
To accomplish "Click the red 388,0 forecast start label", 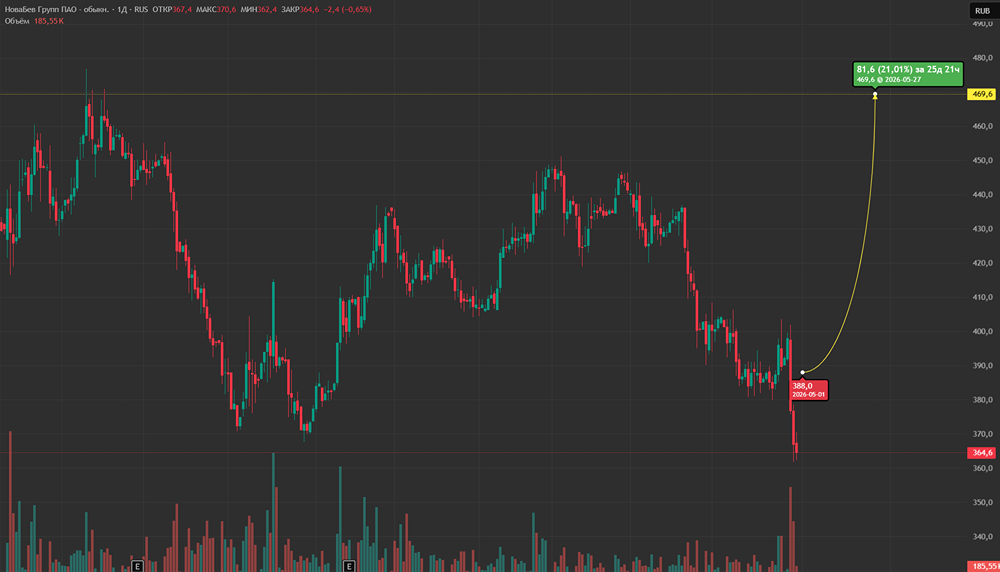I will pos(809,390).
